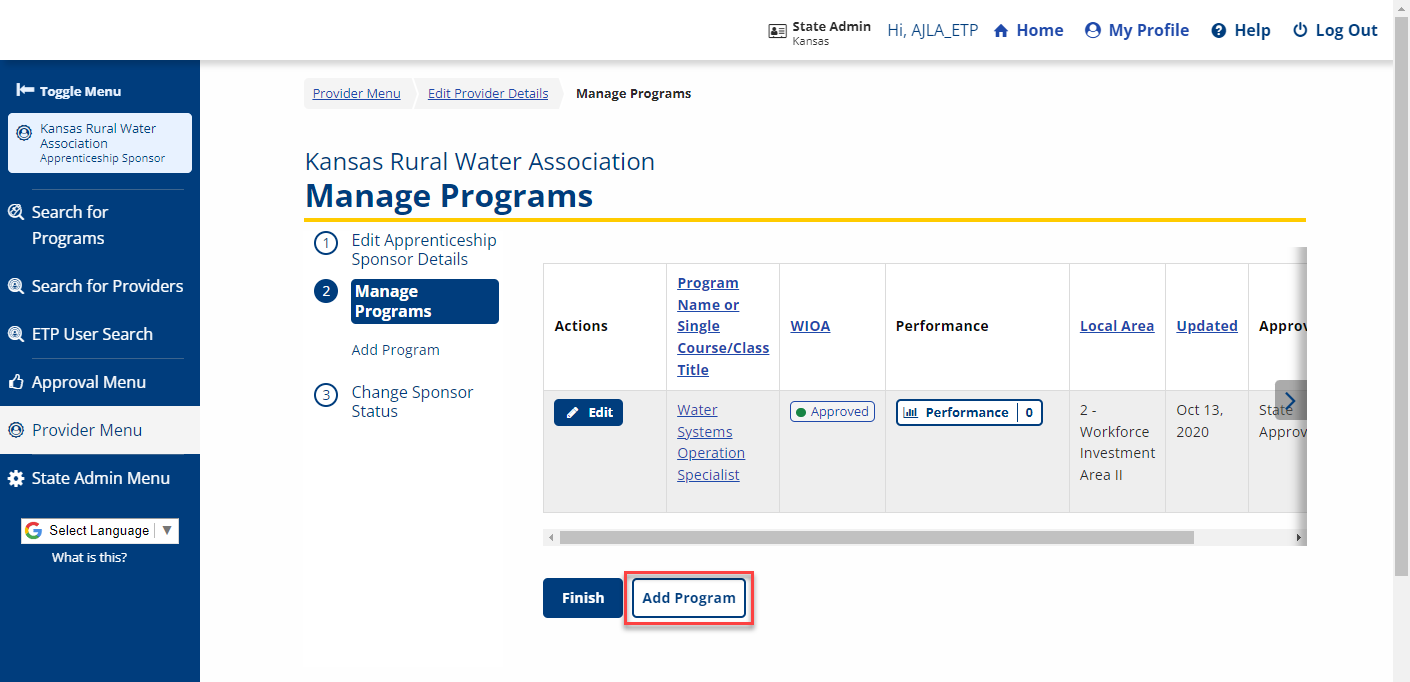Click the Help question mark icon
1410x682 pixels.
point(1218,31)
